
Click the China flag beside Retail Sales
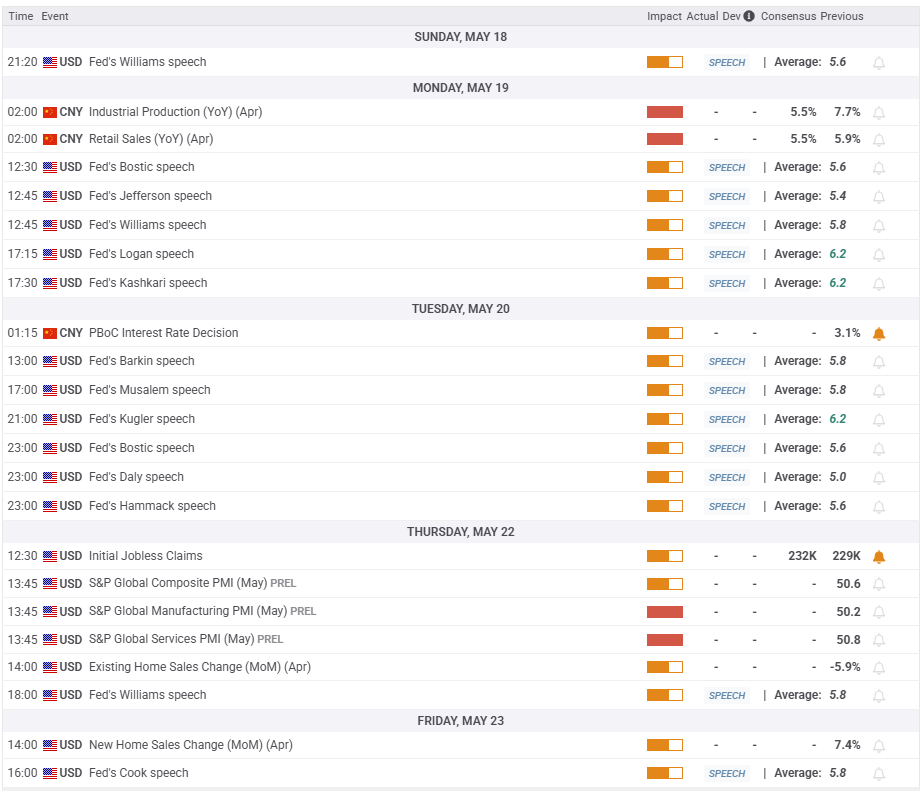(50, 139)
